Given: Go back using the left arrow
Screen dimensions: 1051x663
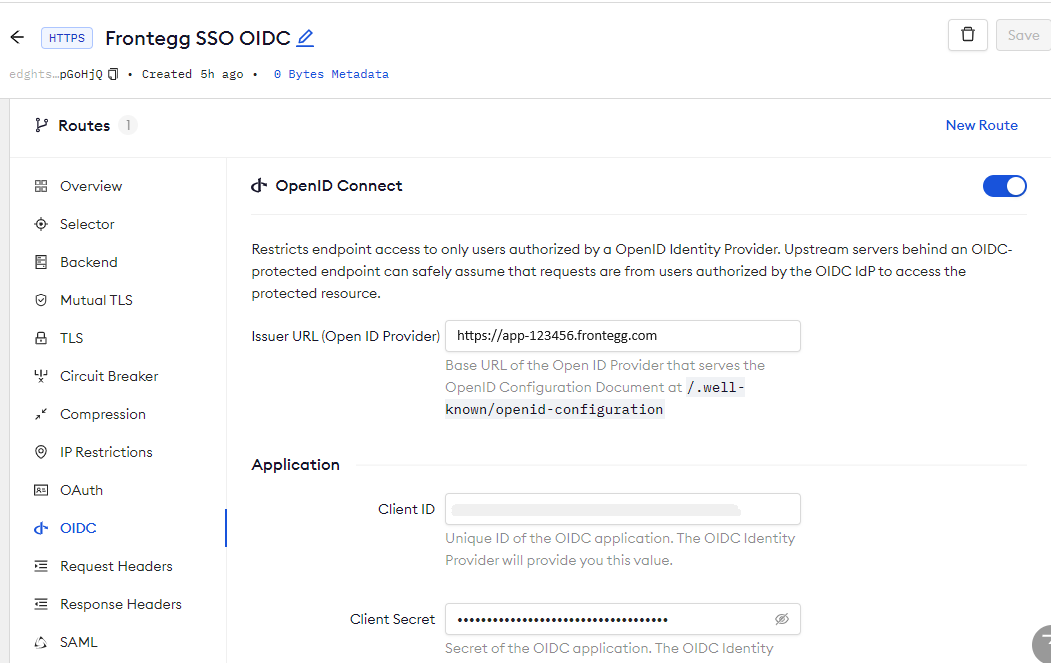Looking at the screenshot, I should click(x=16, y=36).
